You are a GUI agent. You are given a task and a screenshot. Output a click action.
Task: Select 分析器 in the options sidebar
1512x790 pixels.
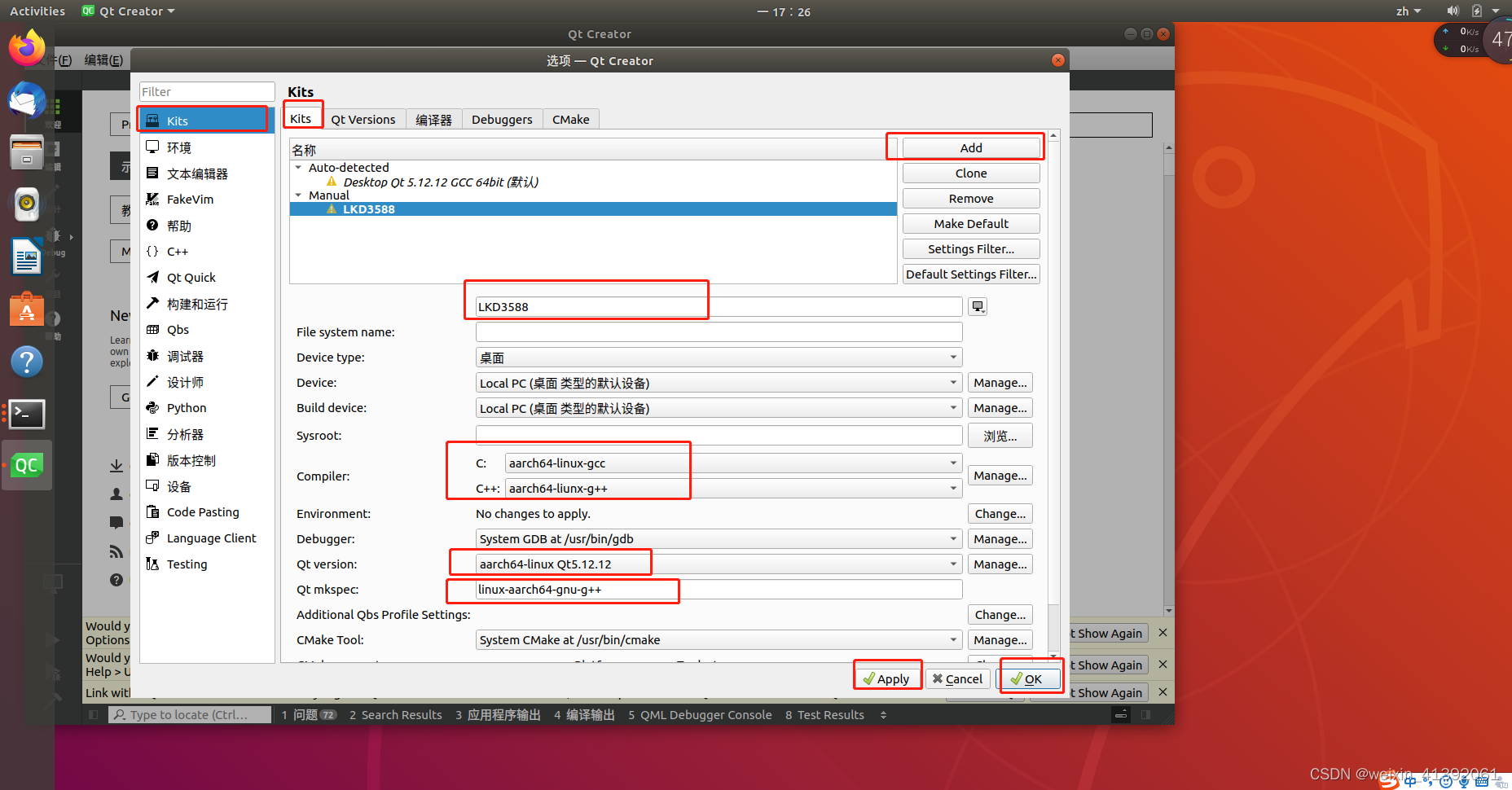click(185, 433)
